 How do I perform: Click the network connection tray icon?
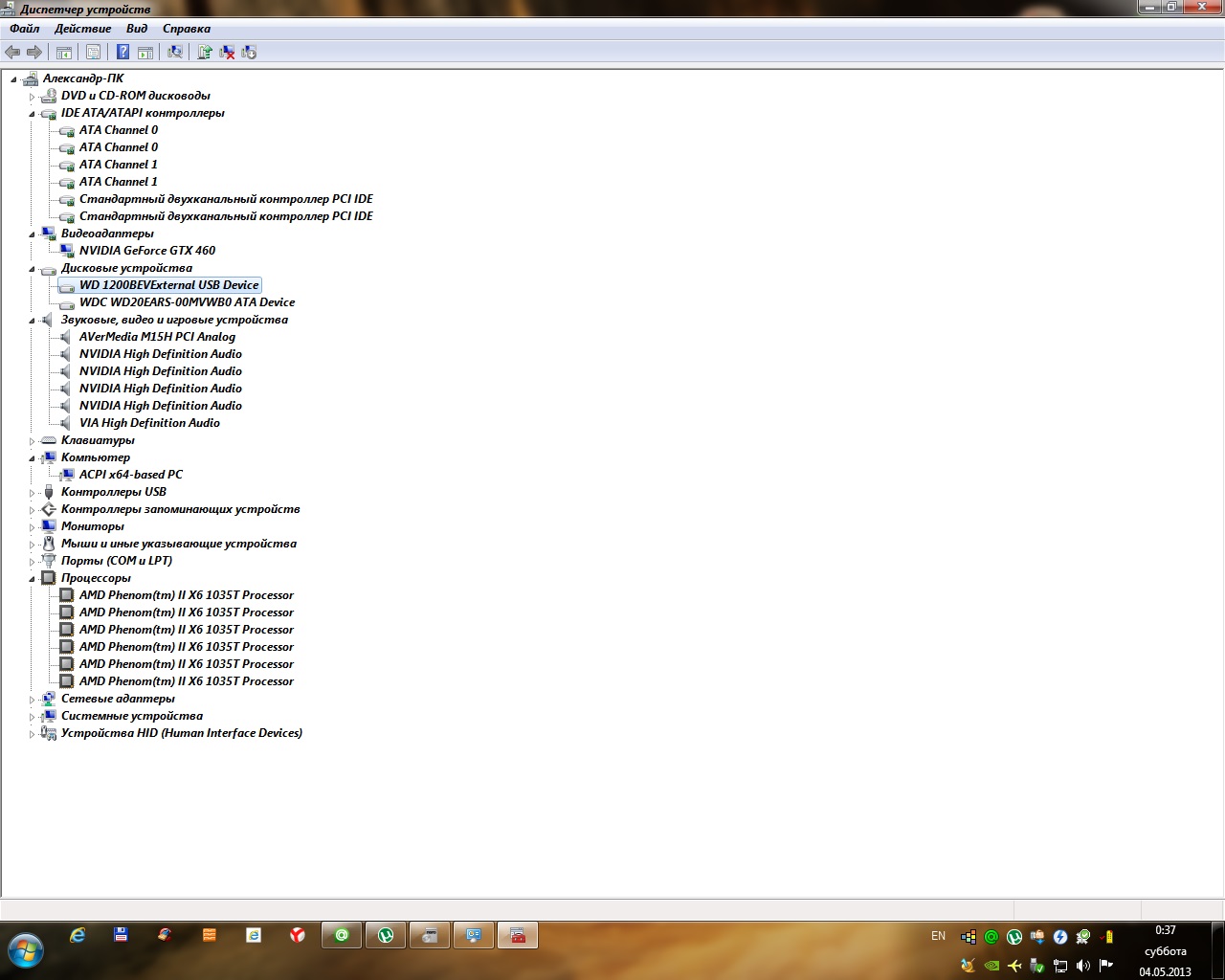(1060, 966)
